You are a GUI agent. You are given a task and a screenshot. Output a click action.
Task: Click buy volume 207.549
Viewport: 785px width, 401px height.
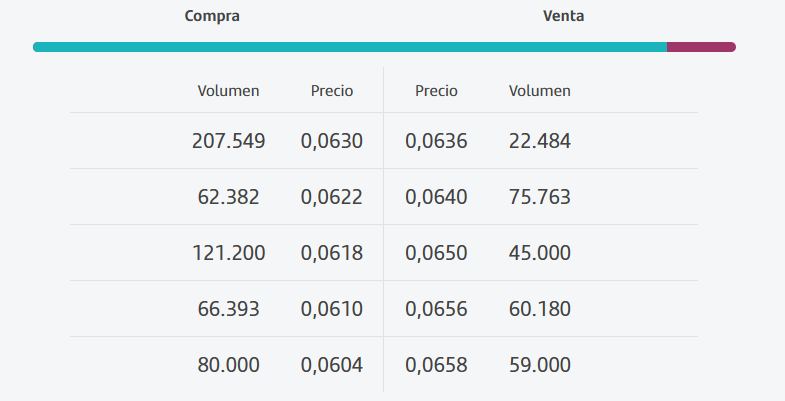coord(228,141)
